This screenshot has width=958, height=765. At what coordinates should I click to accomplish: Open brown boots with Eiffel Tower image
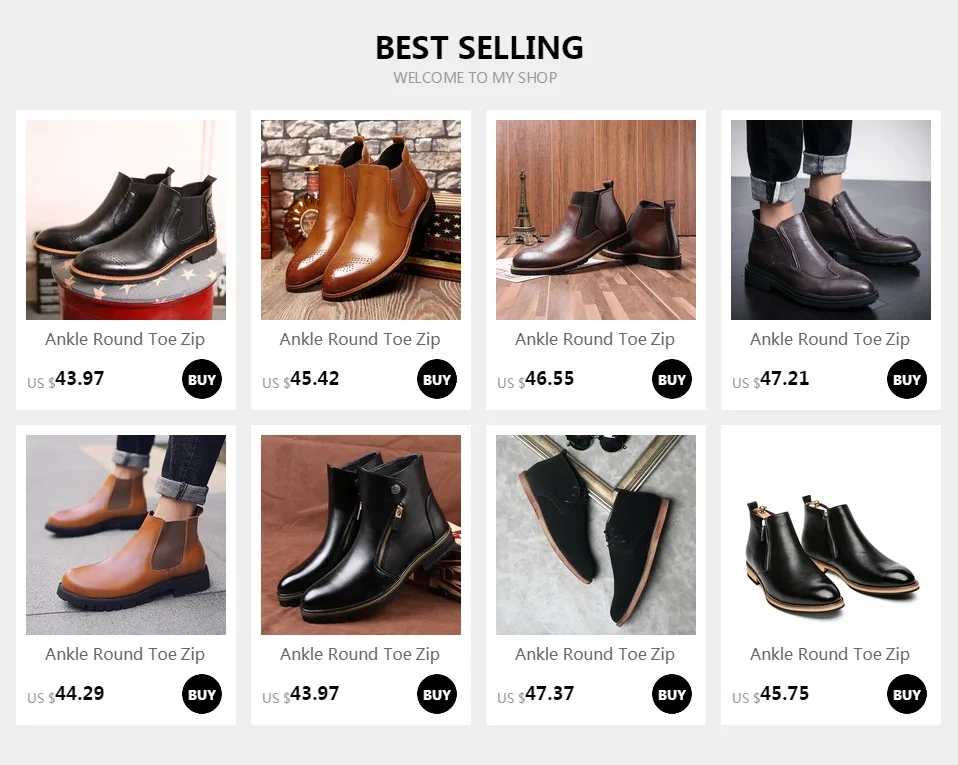[596, 220]
